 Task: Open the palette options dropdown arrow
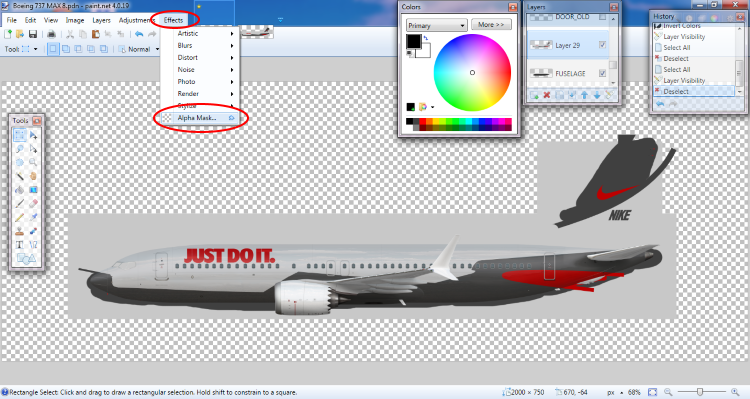coord(432,107)
